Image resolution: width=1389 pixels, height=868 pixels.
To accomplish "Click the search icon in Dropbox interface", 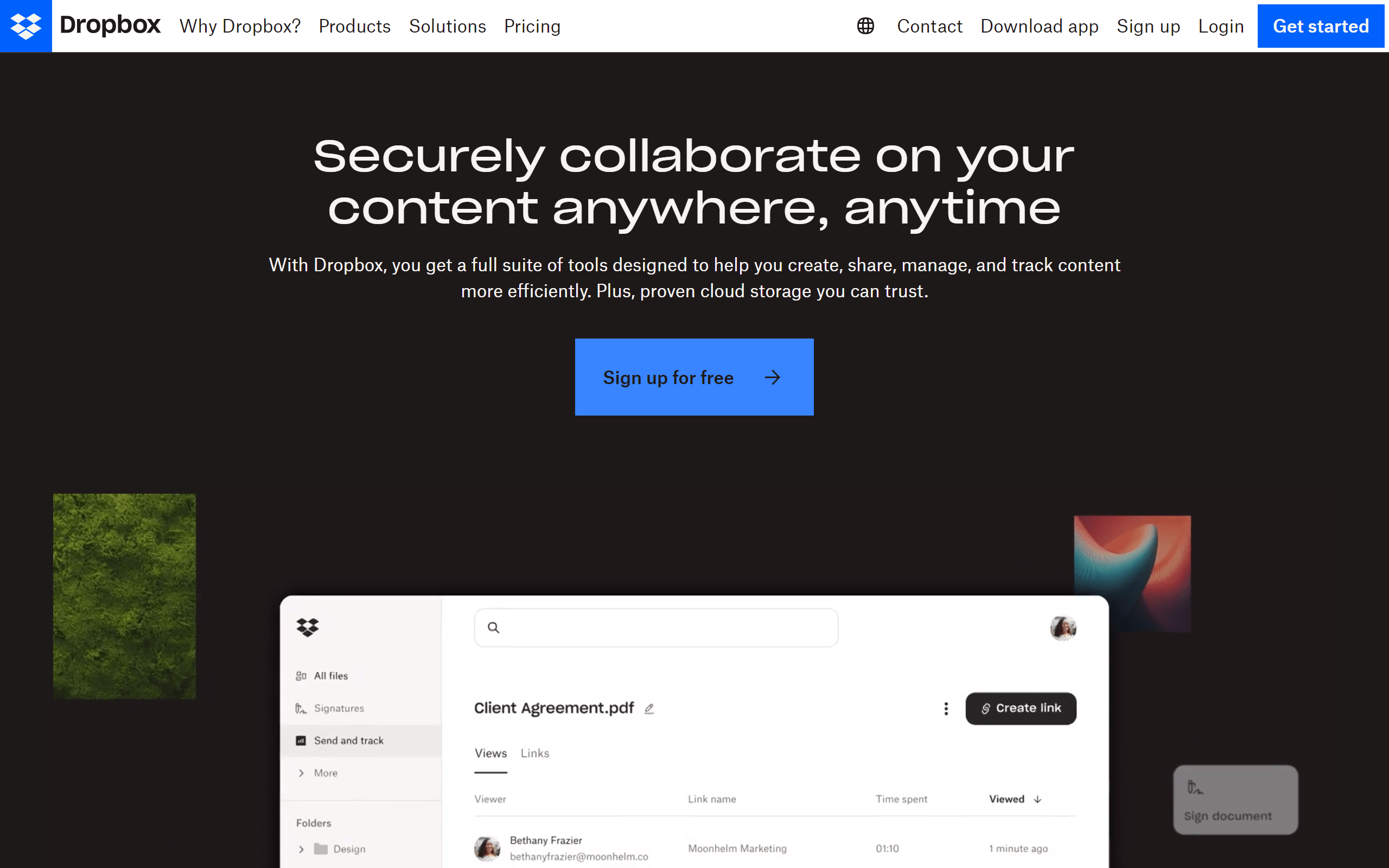I will click(x=494, y=628).
